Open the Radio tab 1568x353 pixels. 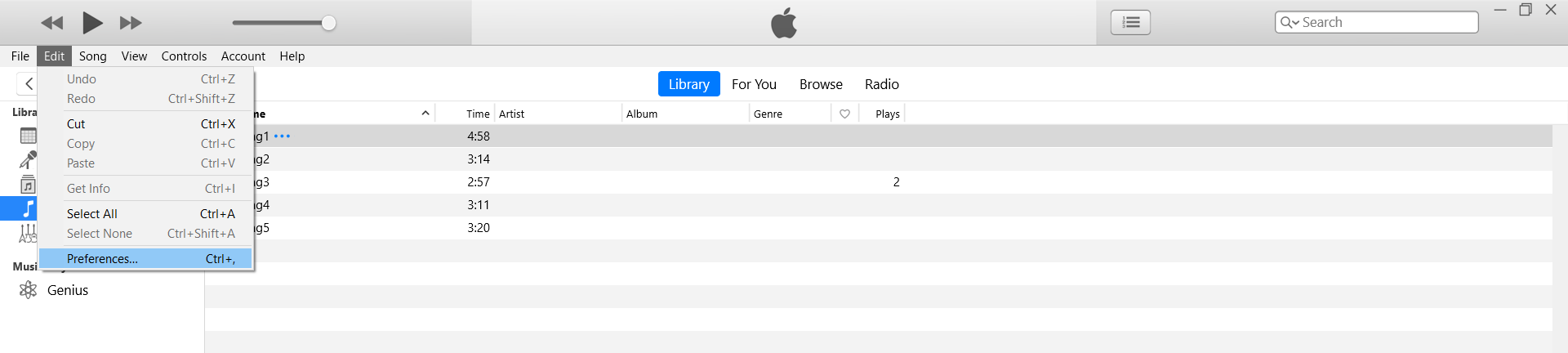881,84
